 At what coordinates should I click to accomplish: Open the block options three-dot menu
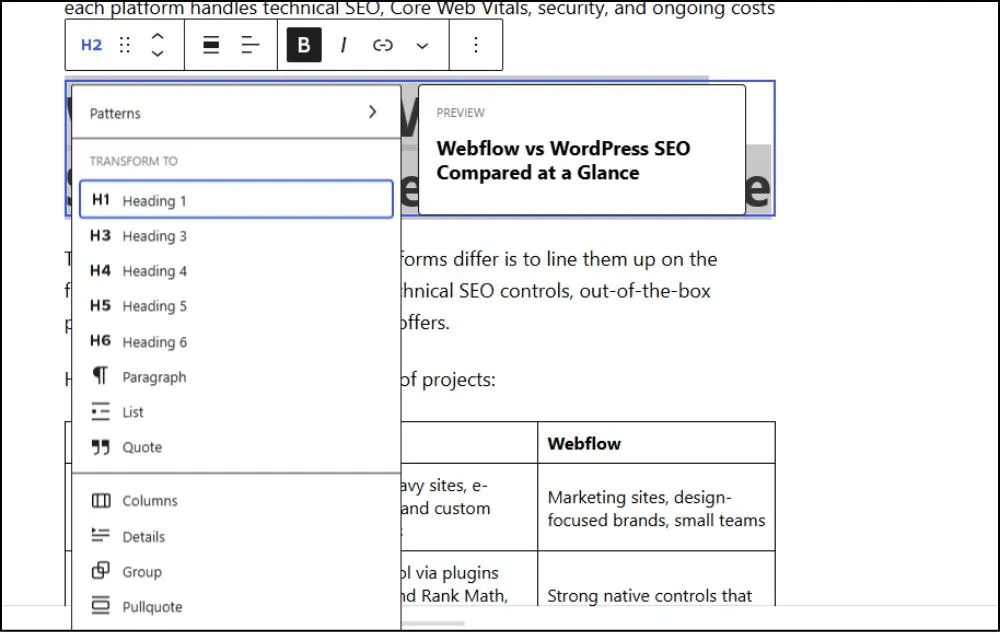tap(476, 45)
